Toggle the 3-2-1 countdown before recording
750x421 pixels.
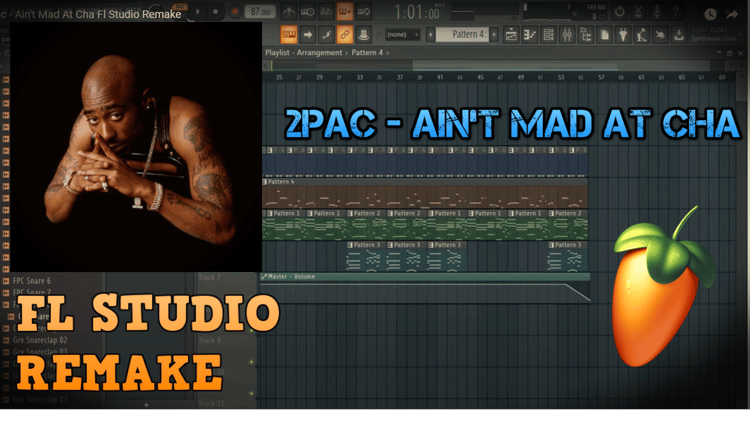coord(326,11)
